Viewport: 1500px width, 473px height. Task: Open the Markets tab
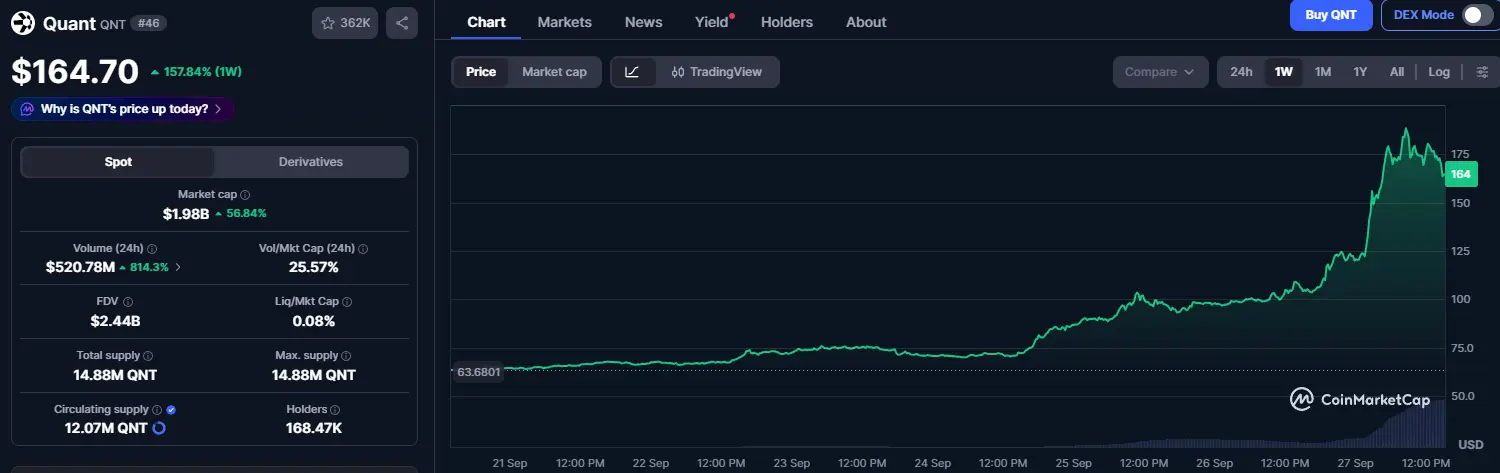564,22
